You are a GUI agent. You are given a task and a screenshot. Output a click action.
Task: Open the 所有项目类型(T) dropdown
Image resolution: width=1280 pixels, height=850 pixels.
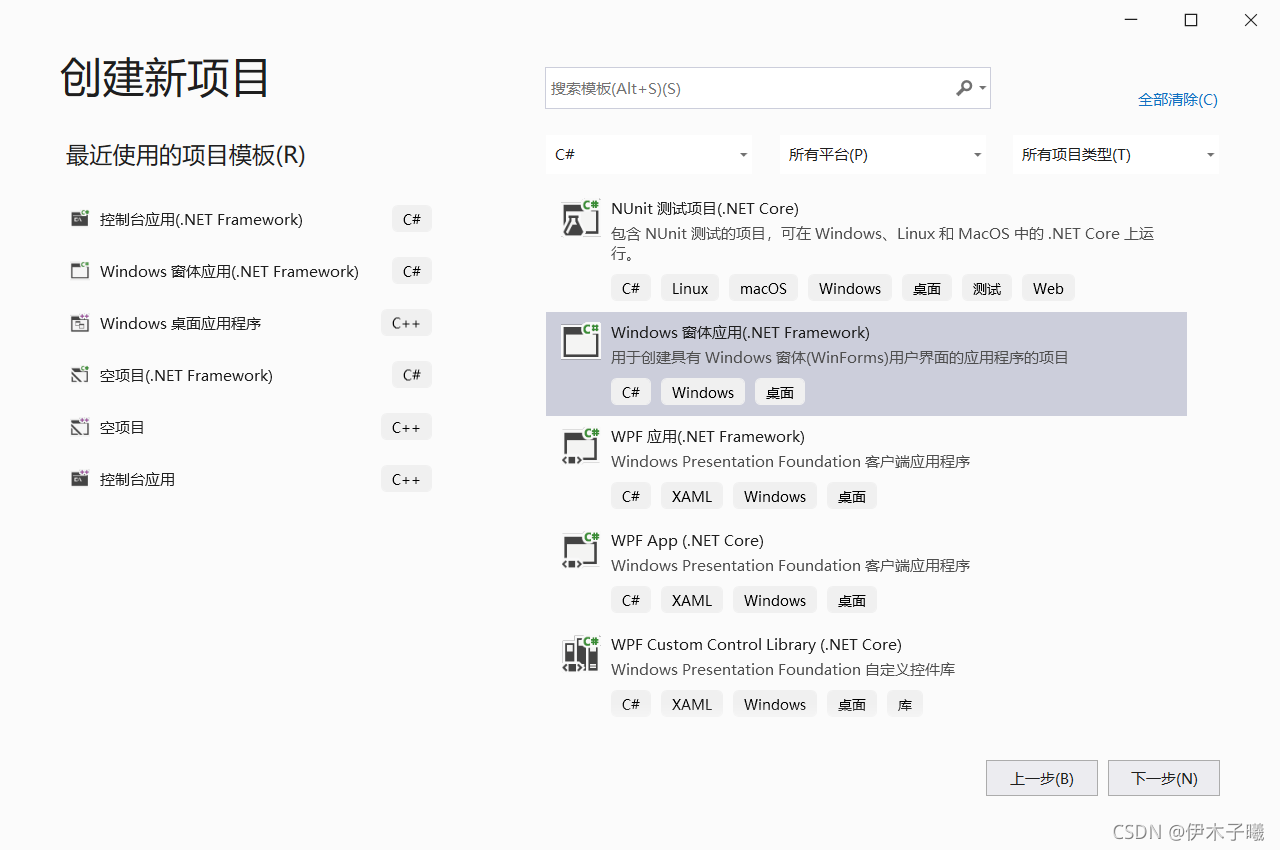[x=1116, y=155]
